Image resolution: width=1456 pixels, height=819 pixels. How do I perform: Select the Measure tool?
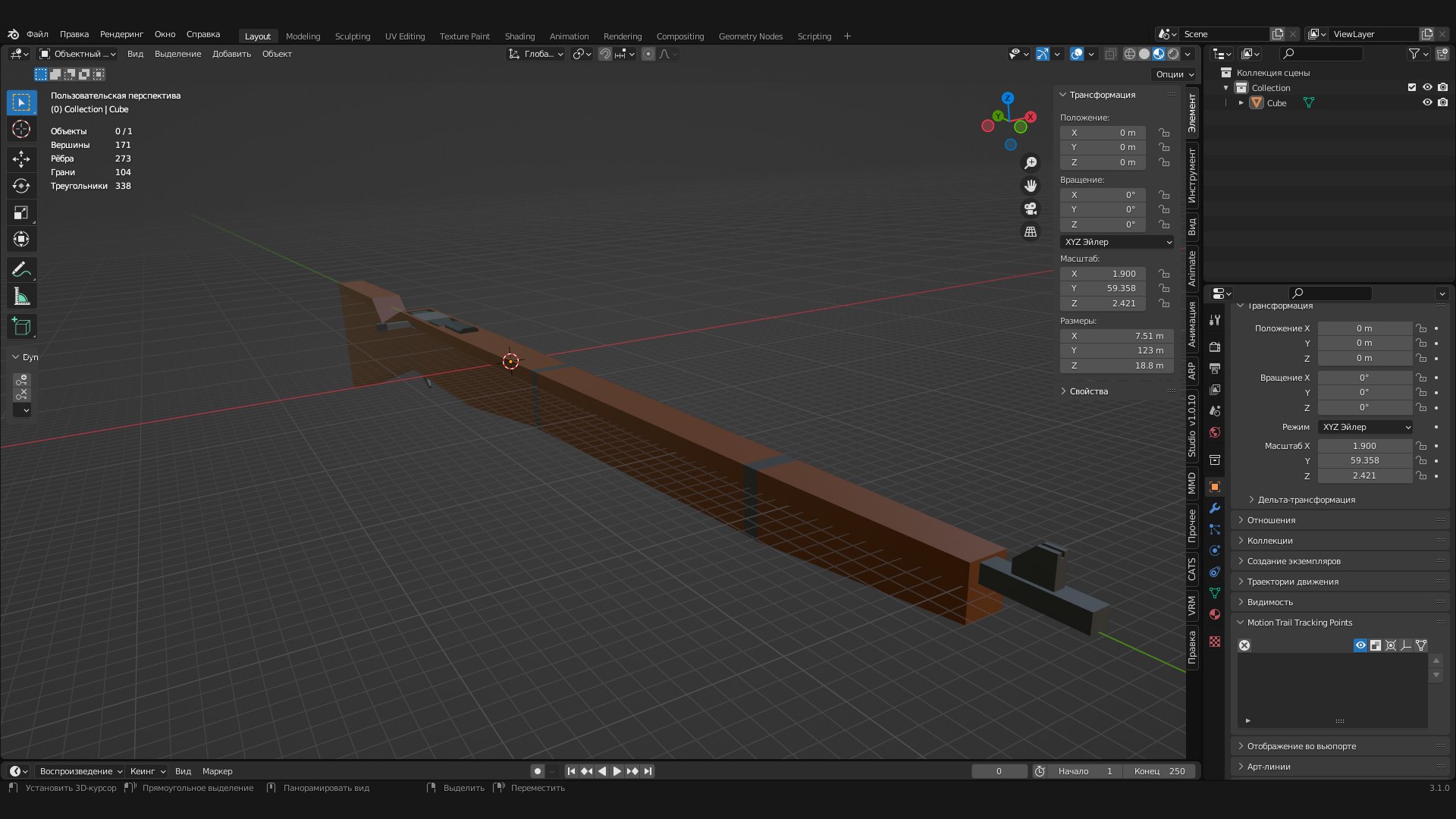[x=21, y=297]
